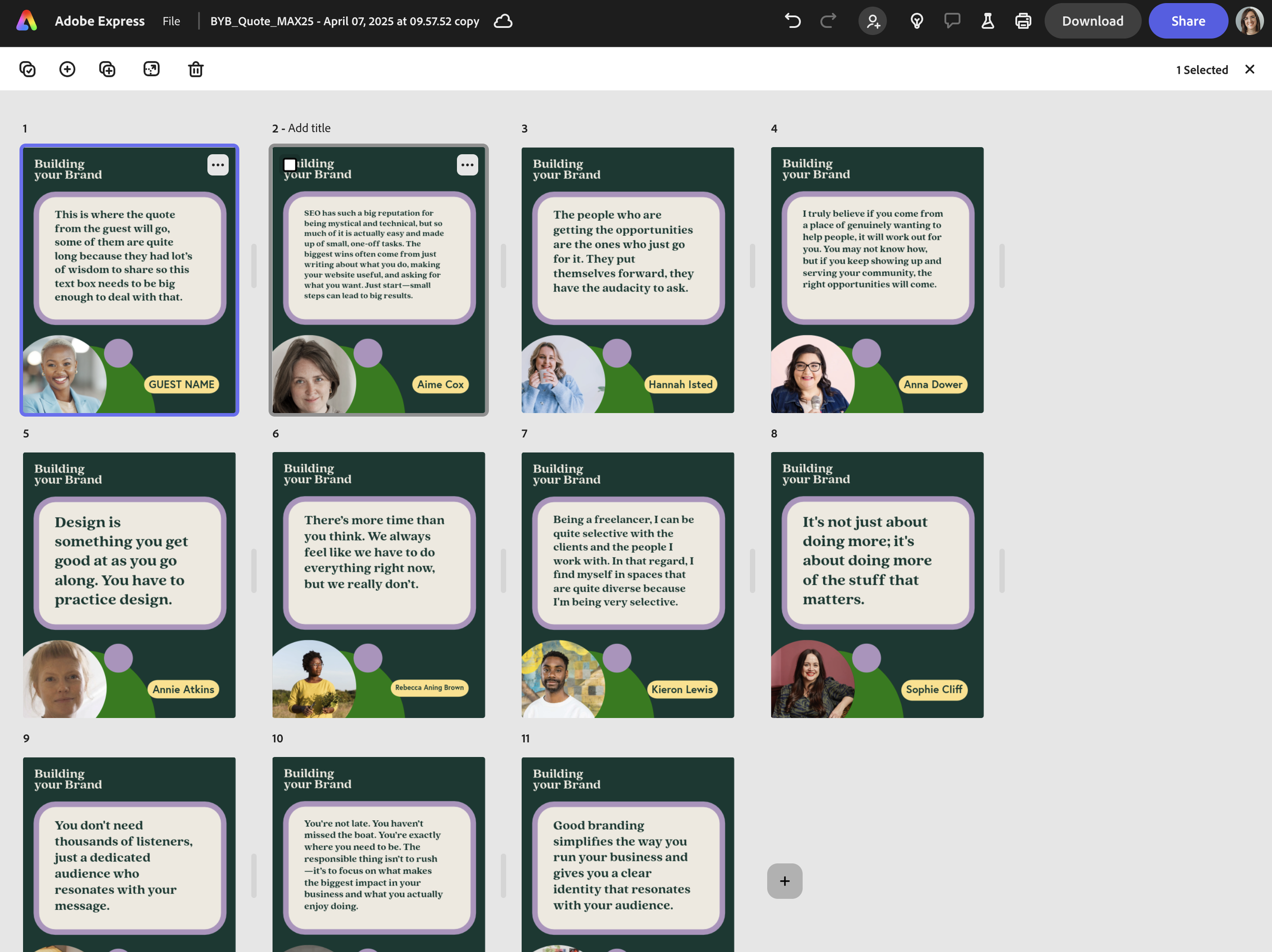Open the three-dot menu on page 2
1272x952 pixels.
coord(467,165)
